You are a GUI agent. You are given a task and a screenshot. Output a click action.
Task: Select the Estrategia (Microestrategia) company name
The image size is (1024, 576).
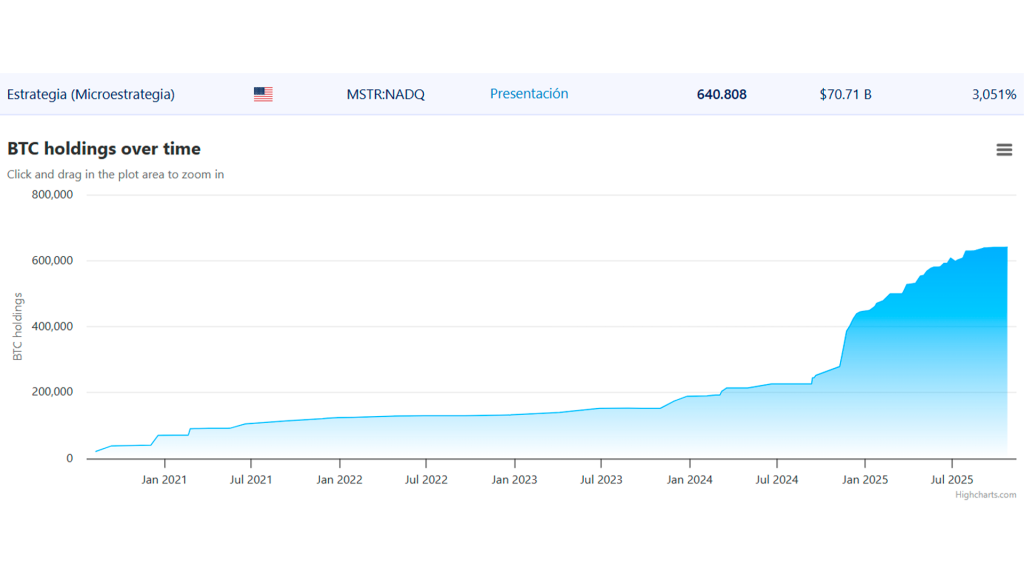tap(91, 94)
